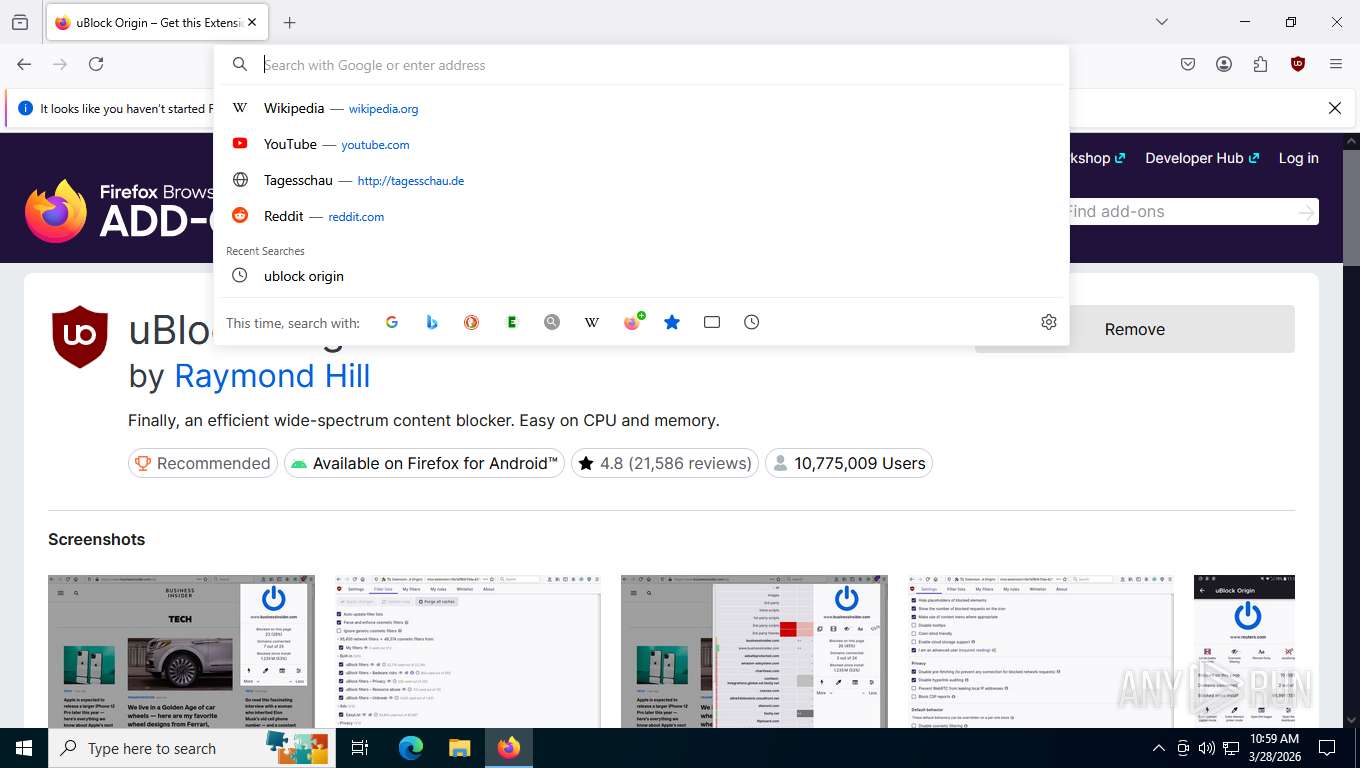
Task: Select Tagesschau suggestion
Action: pos(641,180)
